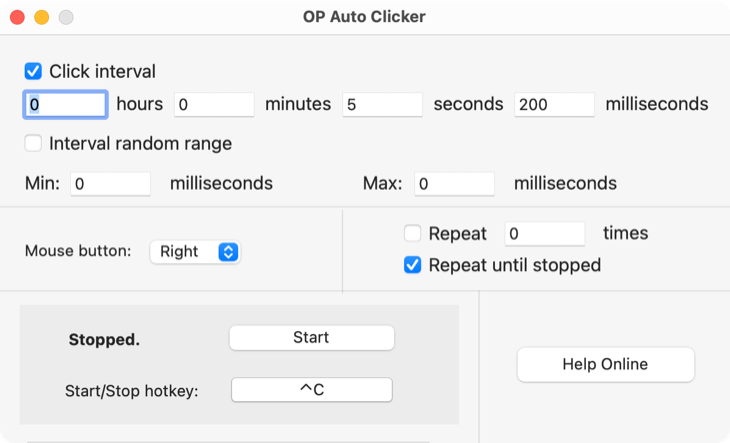
Task: Click the Stopped status label
Action: point(104,339)
